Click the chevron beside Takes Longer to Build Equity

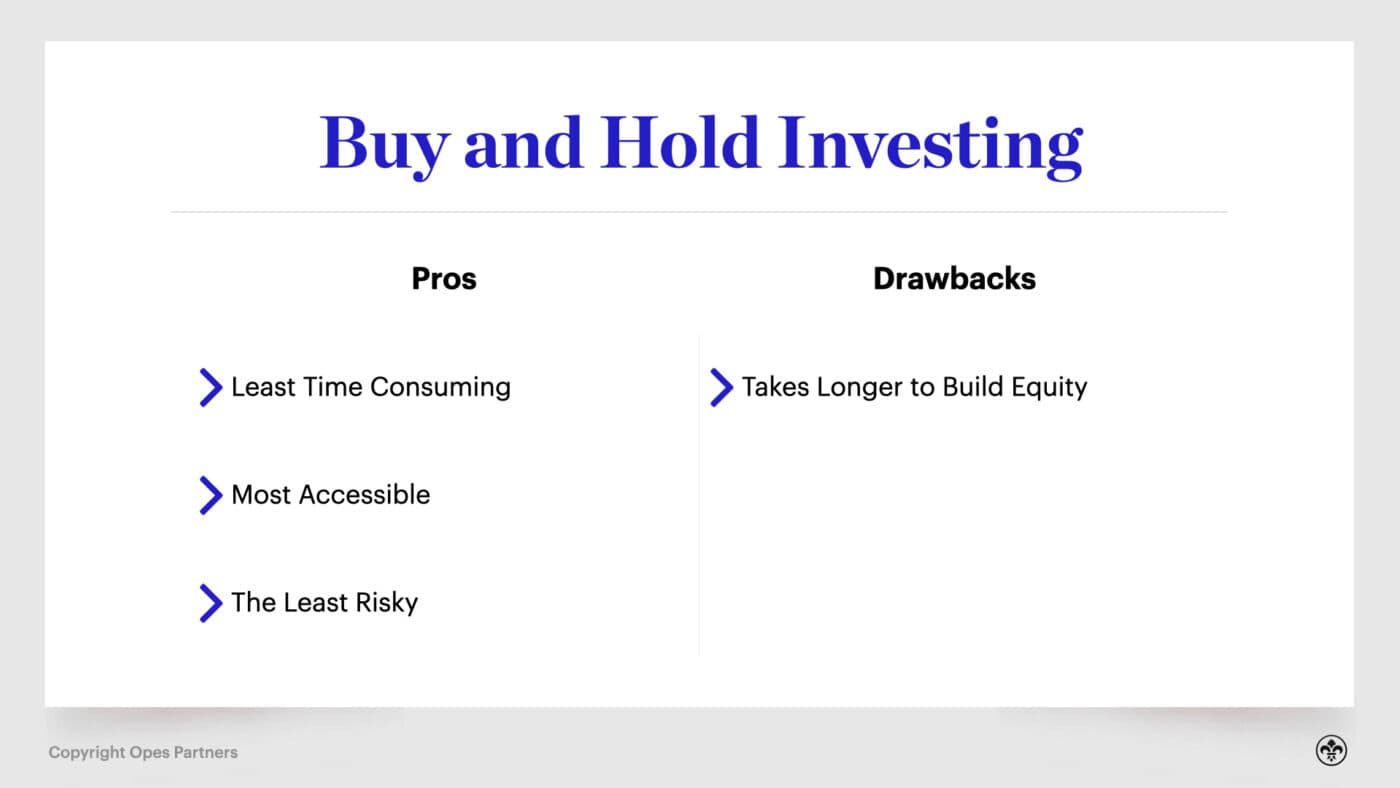coord(721,387)
